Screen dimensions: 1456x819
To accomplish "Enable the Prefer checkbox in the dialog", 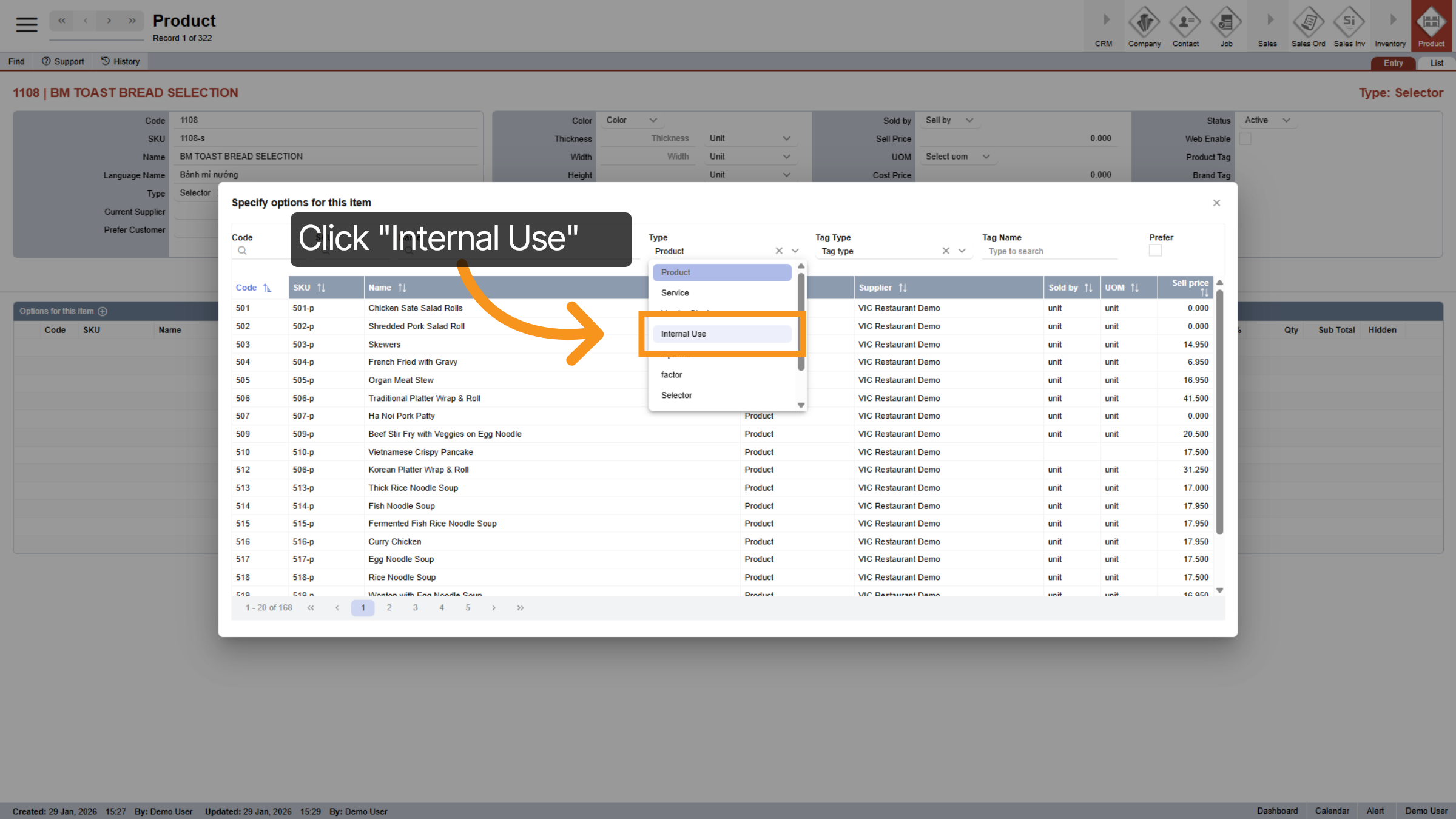I will tap(1154, 251).
